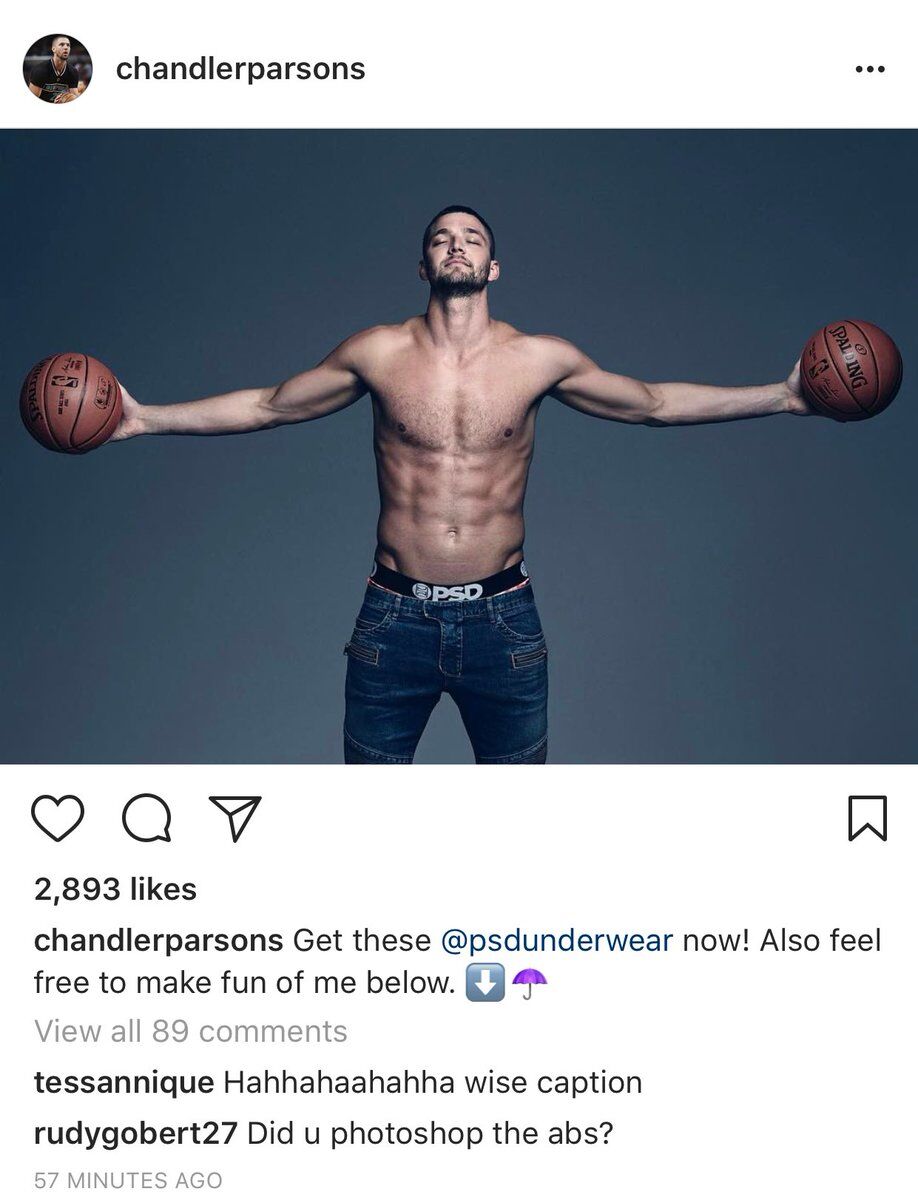The width and height of the screenshot is (918, 1200).
Task: View the 2,893 likes list
Action: [115, 889]
